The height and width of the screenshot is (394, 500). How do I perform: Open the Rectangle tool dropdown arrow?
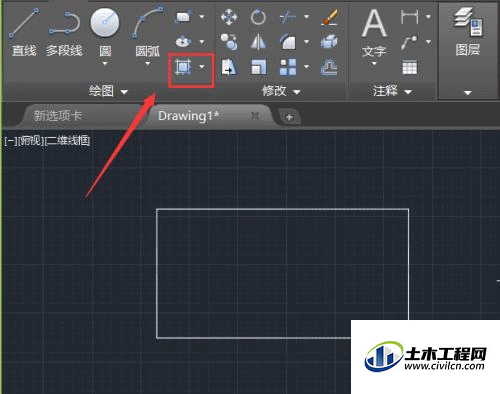[x=202, y=16]
